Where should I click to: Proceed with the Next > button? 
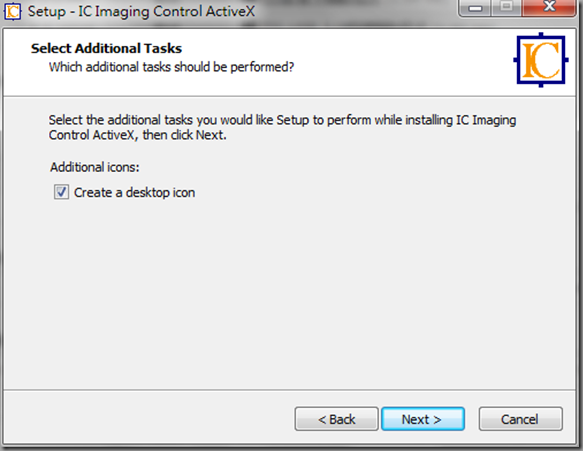[x=423, y=419]
